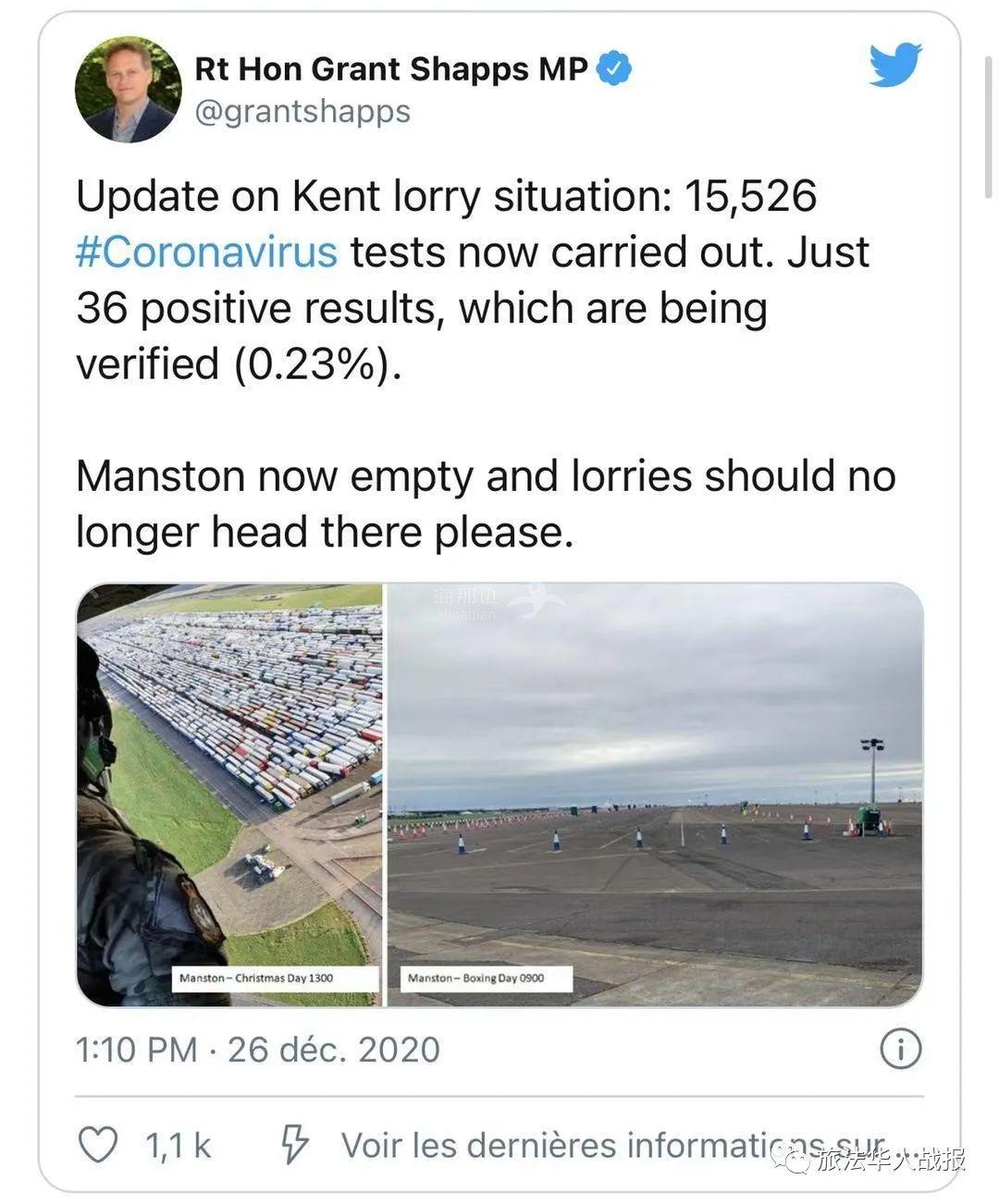Click the blue verified checkmark badge
Screen dimensions: 999x1204
[x=614, y=68]
